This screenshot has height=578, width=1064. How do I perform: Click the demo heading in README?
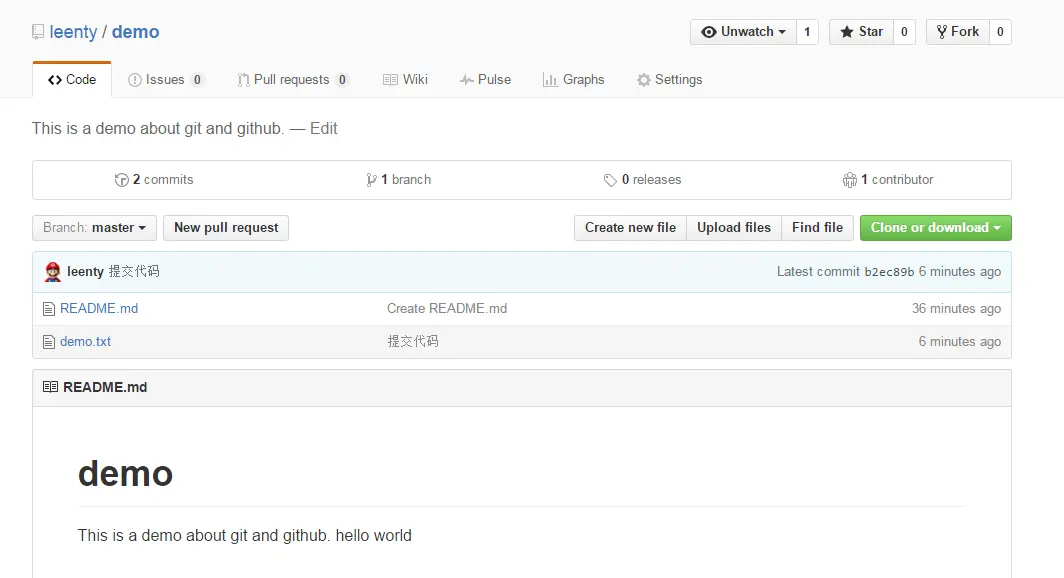pyautogui.click(x=126, y=474)
